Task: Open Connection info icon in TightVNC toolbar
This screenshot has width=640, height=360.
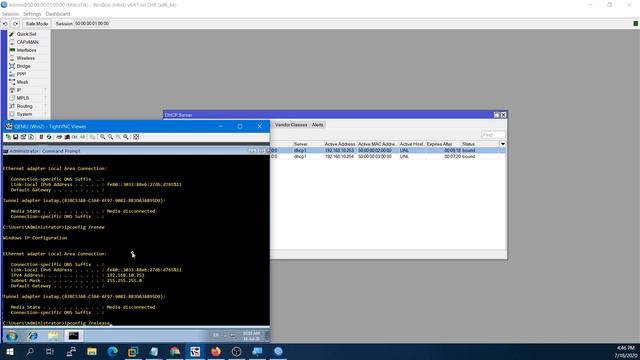Action: pos(31,137)
